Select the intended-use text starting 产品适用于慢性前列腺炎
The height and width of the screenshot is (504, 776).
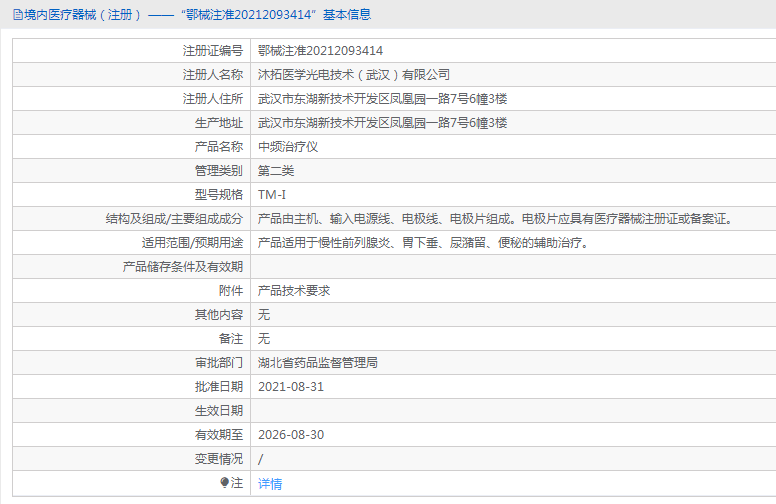coord(425,243)
